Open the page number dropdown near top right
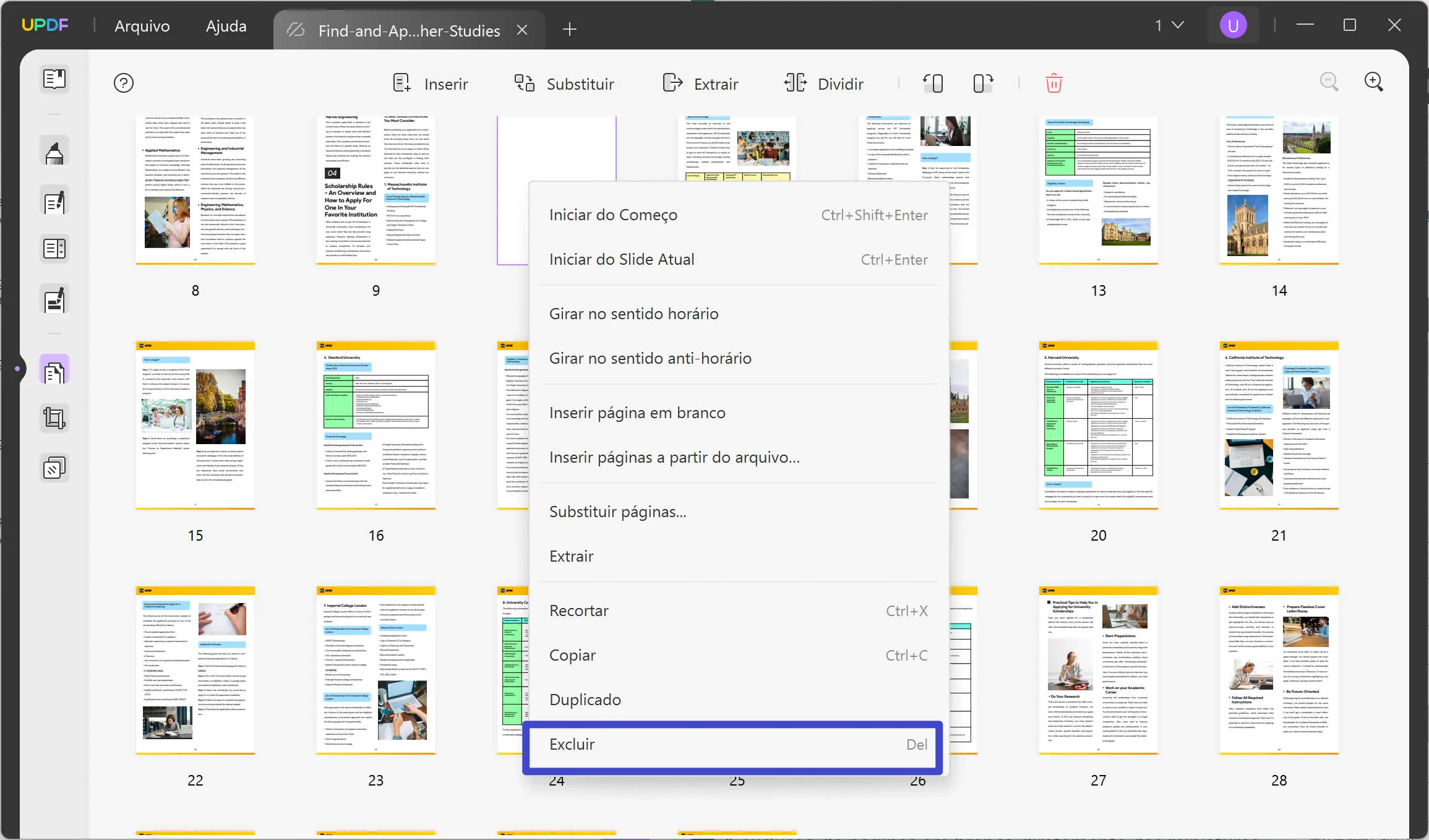Image resolution: width=1429 pixels, height=840 pixels. [x=1169, y=25]
